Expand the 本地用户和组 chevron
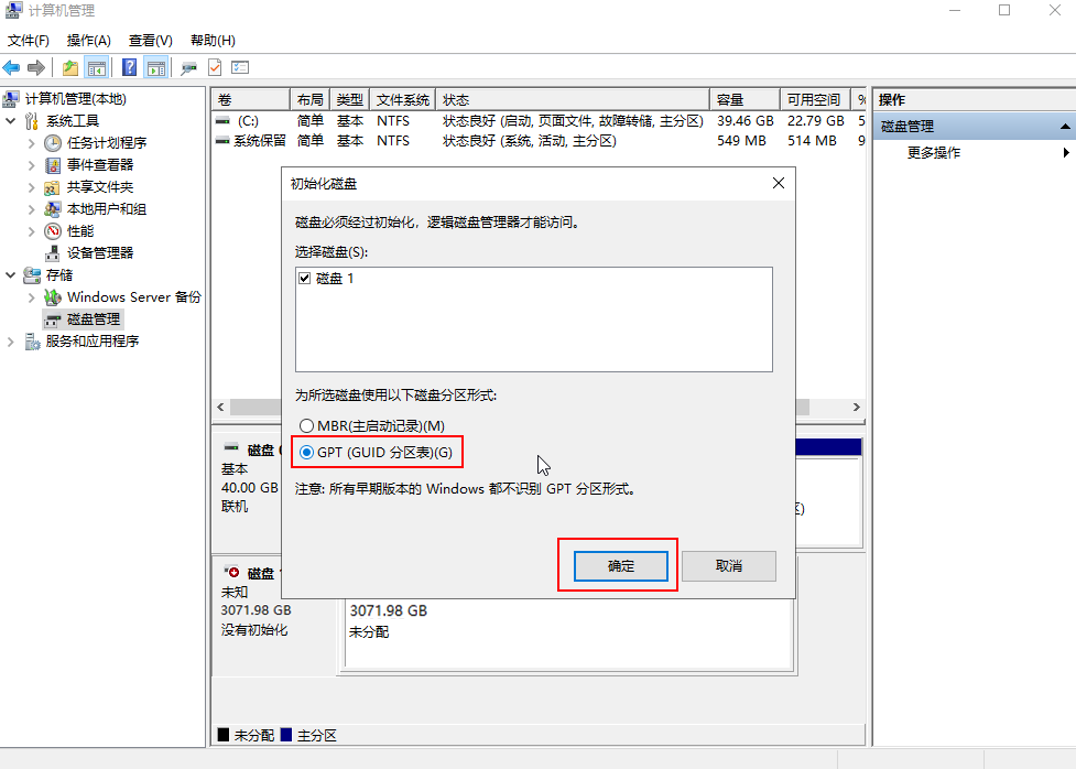This screenshot has height=769, width=1076. tap(32, 209)
